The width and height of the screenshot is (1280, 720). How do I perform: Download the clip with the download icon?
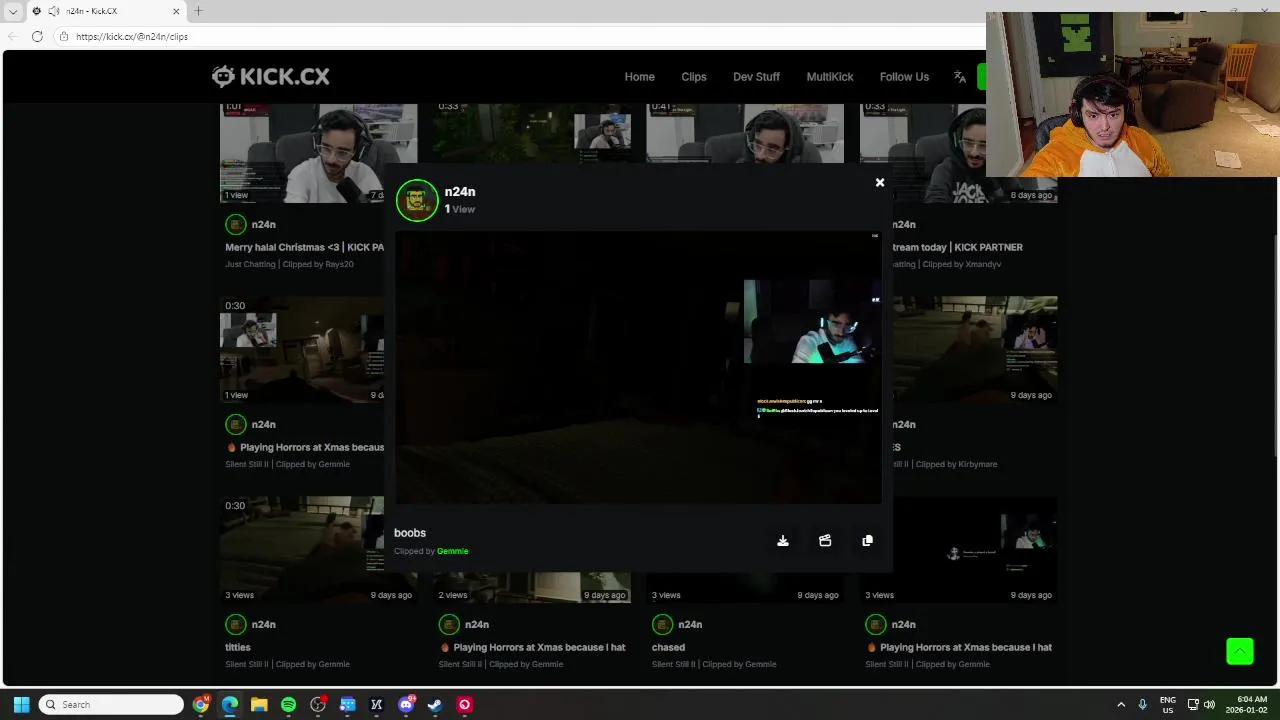point(783,541)
